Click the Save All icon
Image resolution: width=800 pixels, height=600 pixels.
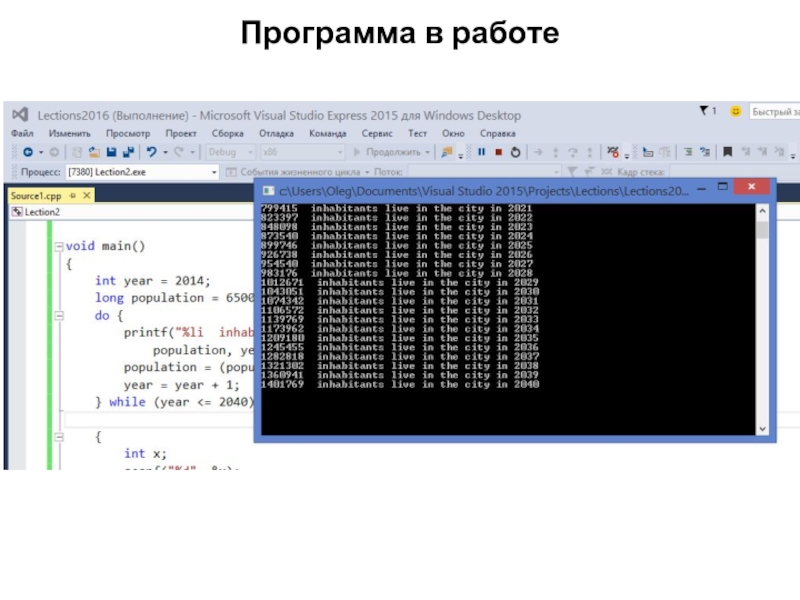128,152
